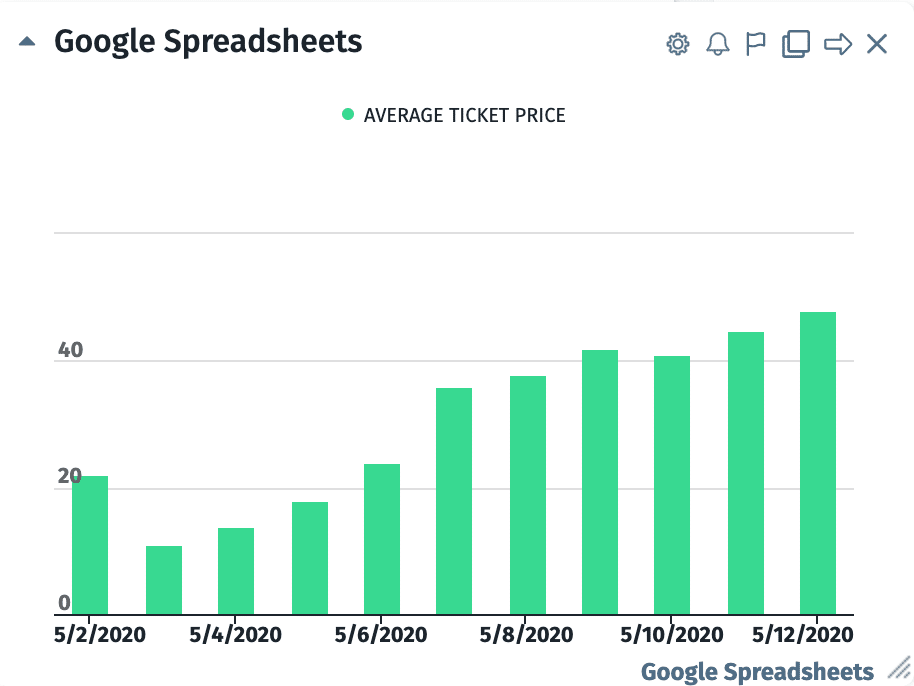Select the 5/2/2020 bar
The width and height of the screenshot is (914, 686).
point(90,545)
